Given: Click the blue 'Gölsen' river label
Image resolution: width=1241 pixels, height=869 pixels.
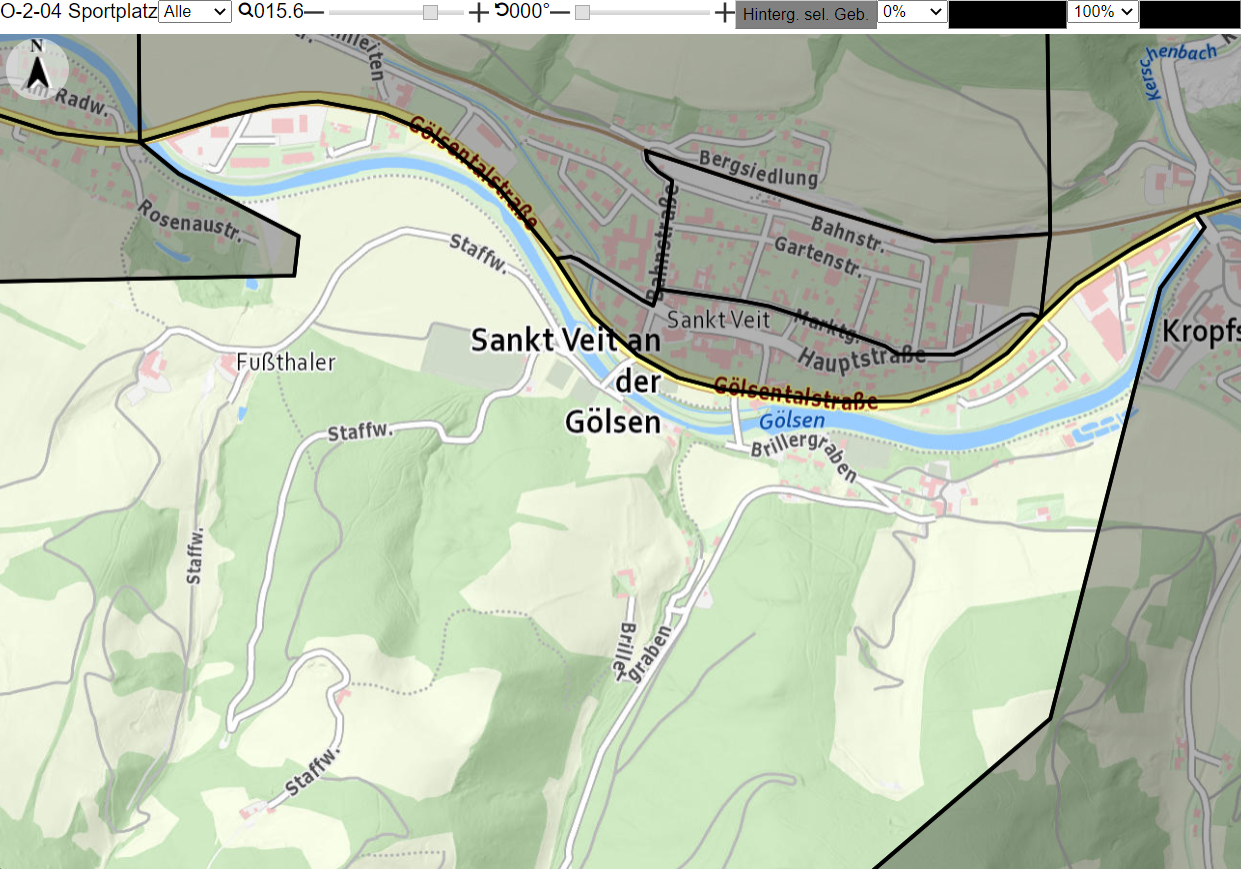Looking at the screenshot, I should point(792,421).
